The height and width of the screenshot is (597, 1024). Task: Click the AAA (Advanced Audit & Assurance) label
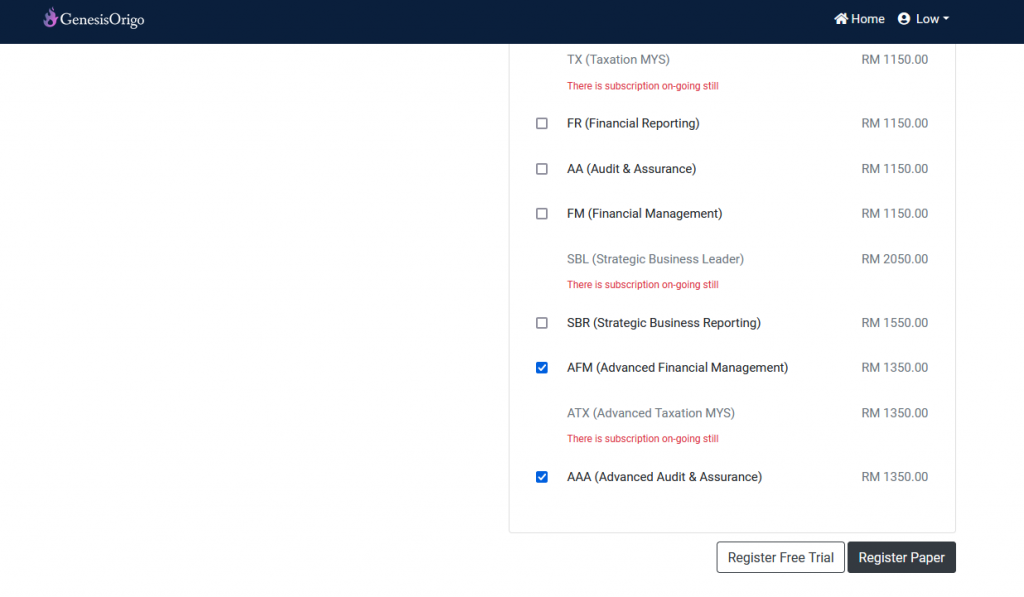[664, 477]
